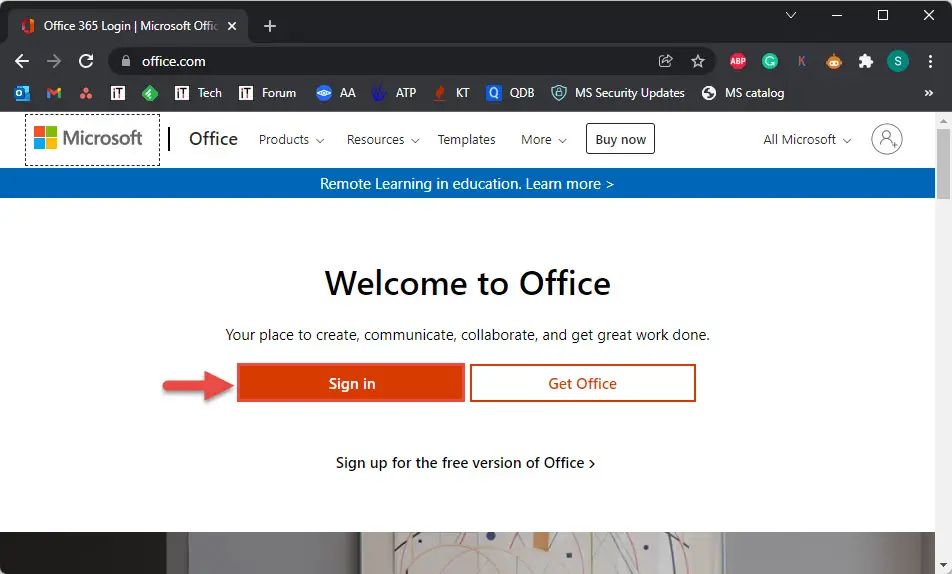Image resolution: width=952 pixels, height=574 pixels.
Task: Open the Grammarly extension icon
Action: point(769,61)
